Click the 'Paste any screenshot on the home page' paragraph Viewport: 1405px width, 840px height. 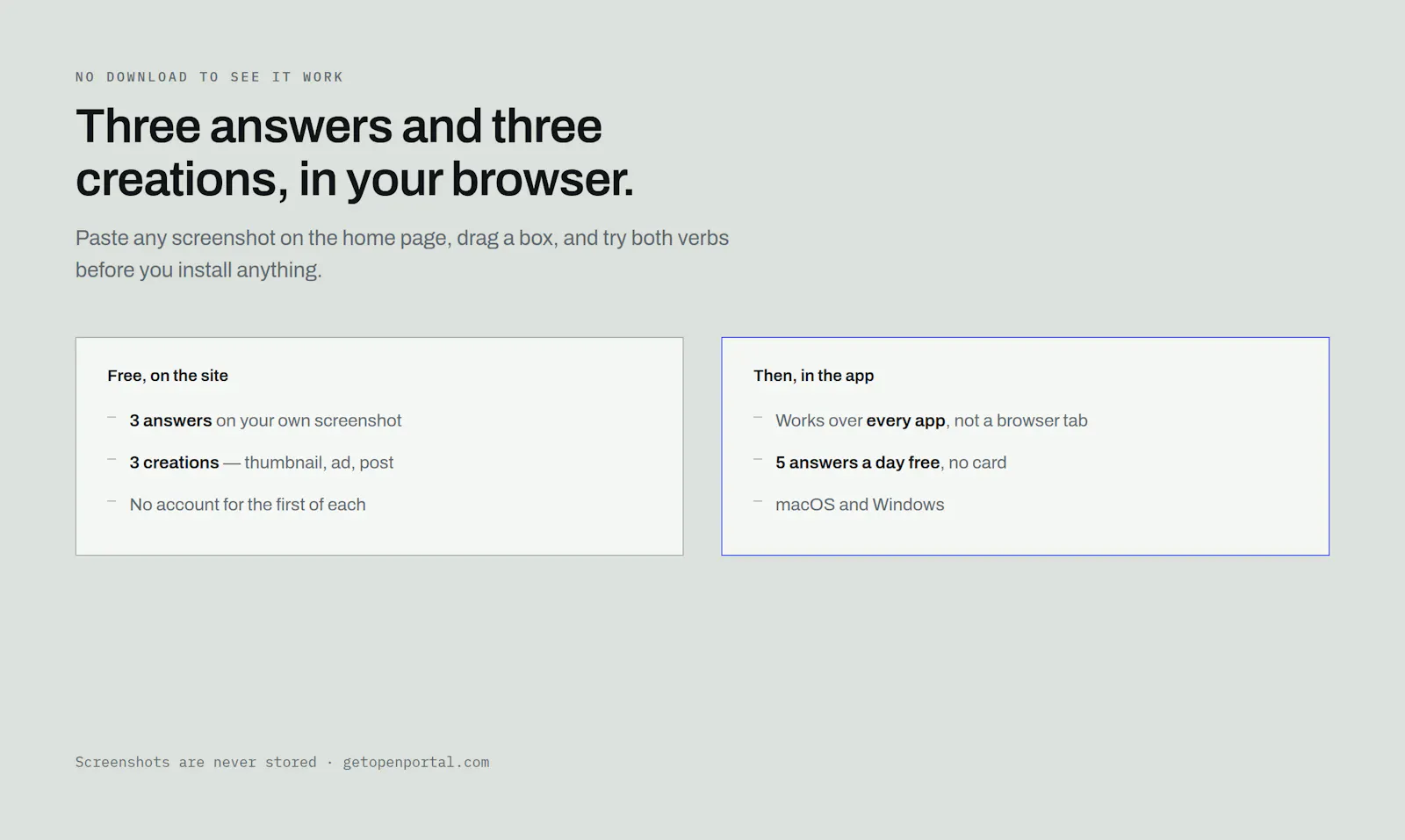pyautogui.click(x=402, y=254)
